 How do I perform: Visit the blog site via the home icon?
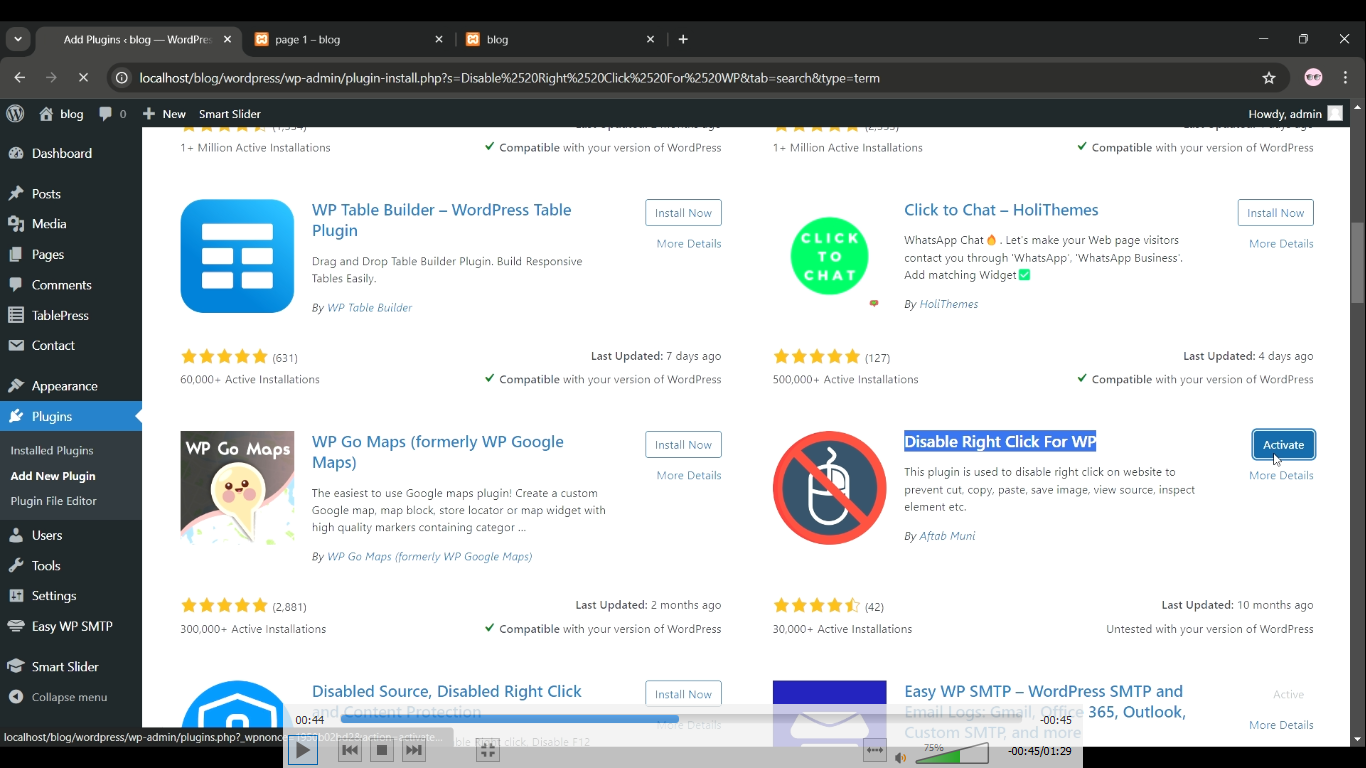[61, 114]
